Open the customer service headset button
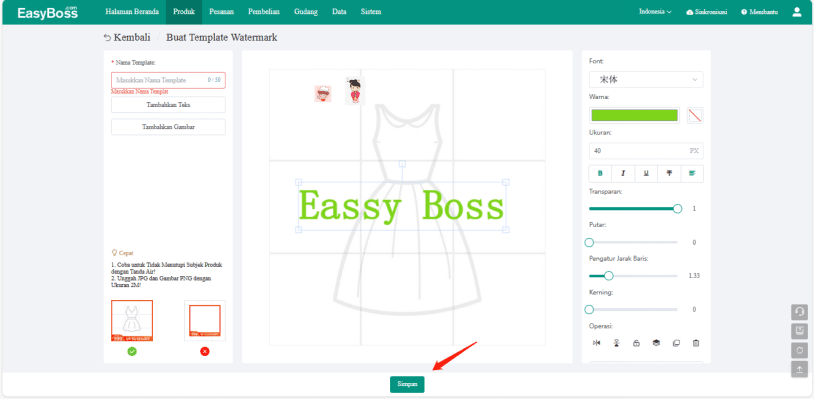 pos(799,312)
